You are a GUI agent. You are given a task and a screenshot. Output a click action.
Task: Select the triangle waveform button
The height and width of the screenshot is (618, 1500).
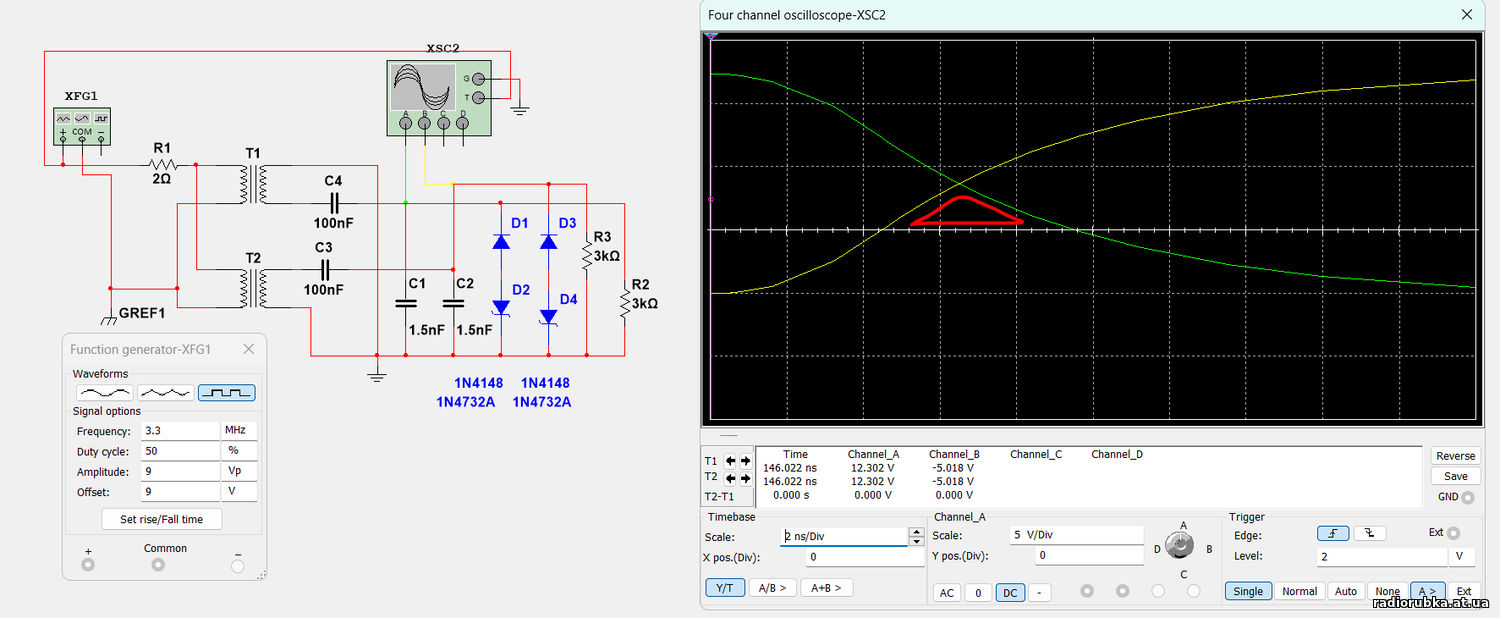click(x=166, y=393)
